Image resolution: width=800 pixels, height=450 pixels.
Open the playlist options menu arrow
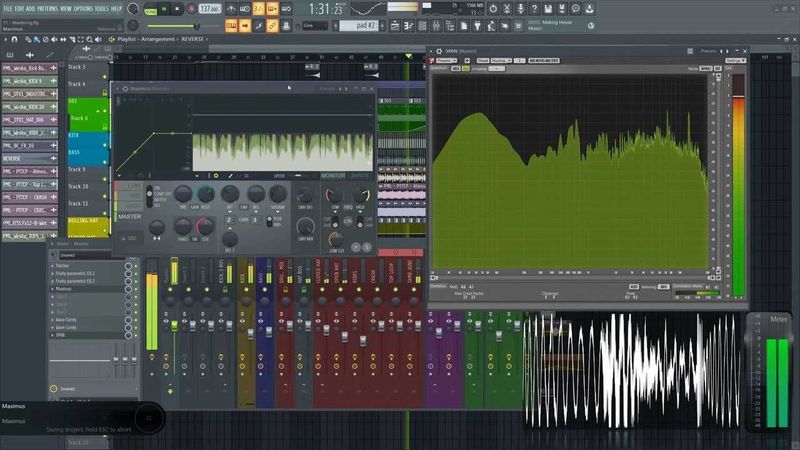pos(6,39)
